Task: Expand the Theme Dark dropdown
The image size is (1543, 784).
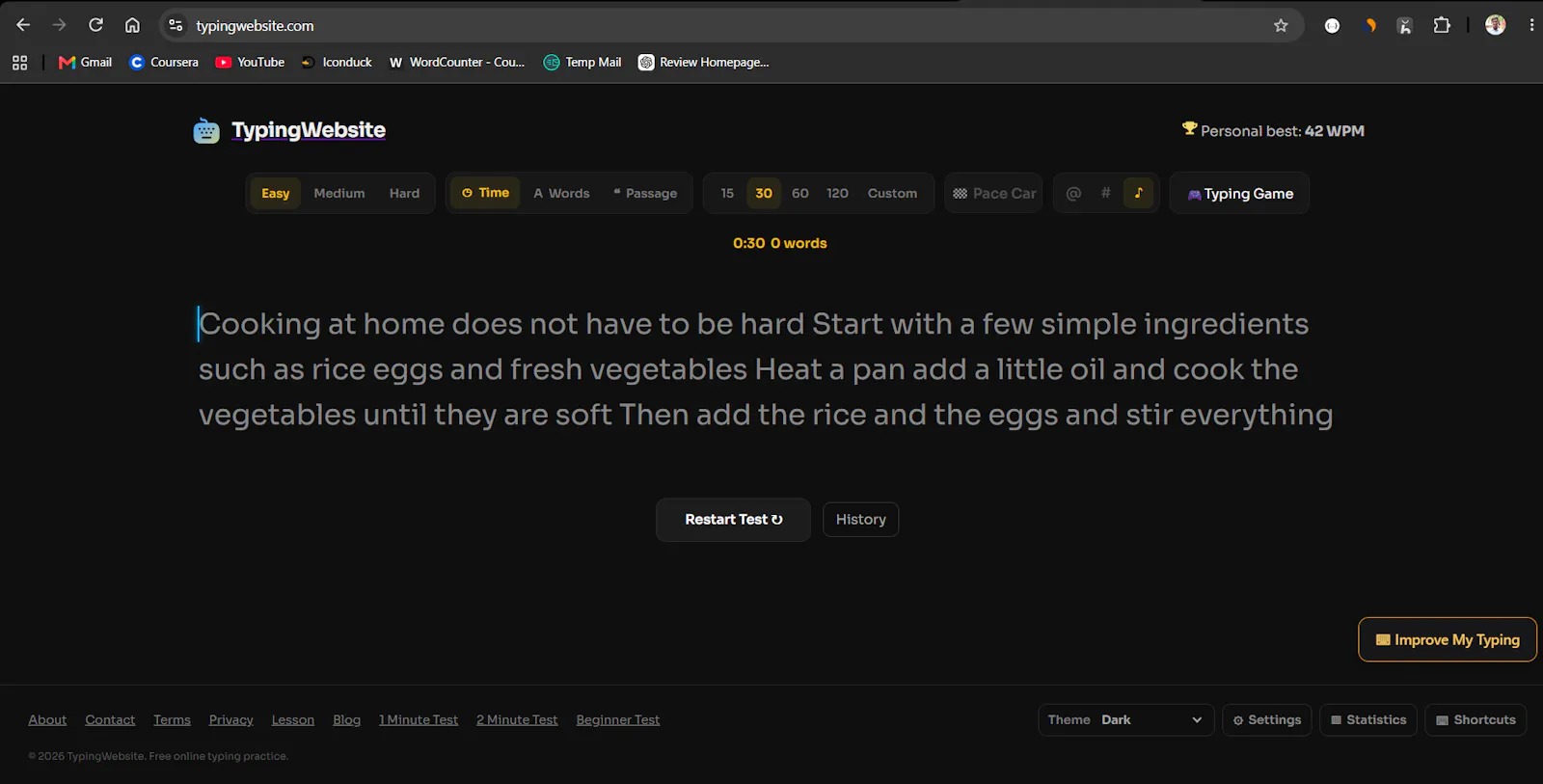Action: pos(1125,720)
